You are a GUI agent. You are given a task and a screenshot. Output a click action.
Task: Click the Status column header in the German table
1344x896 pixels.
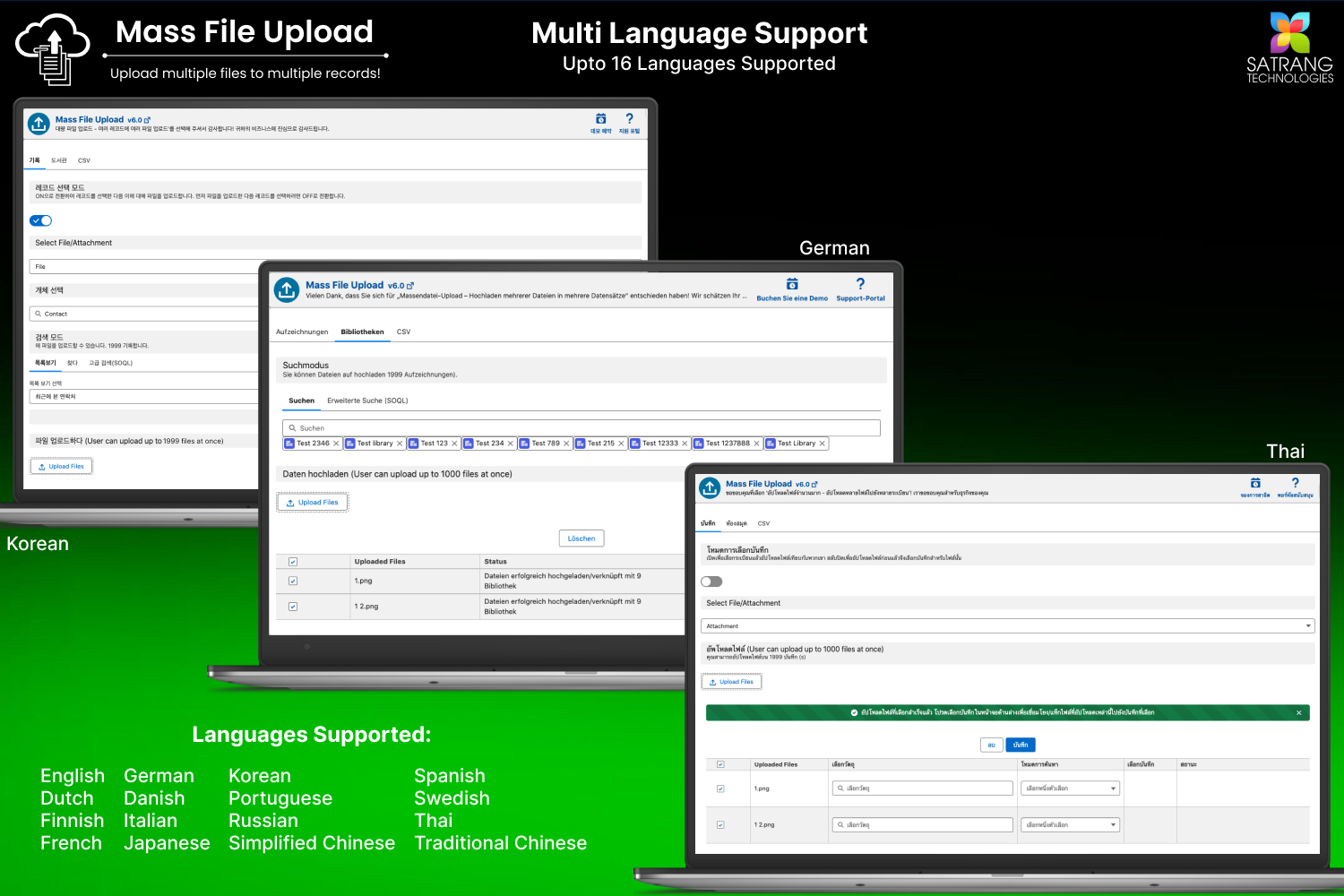(x=495, y=562)
